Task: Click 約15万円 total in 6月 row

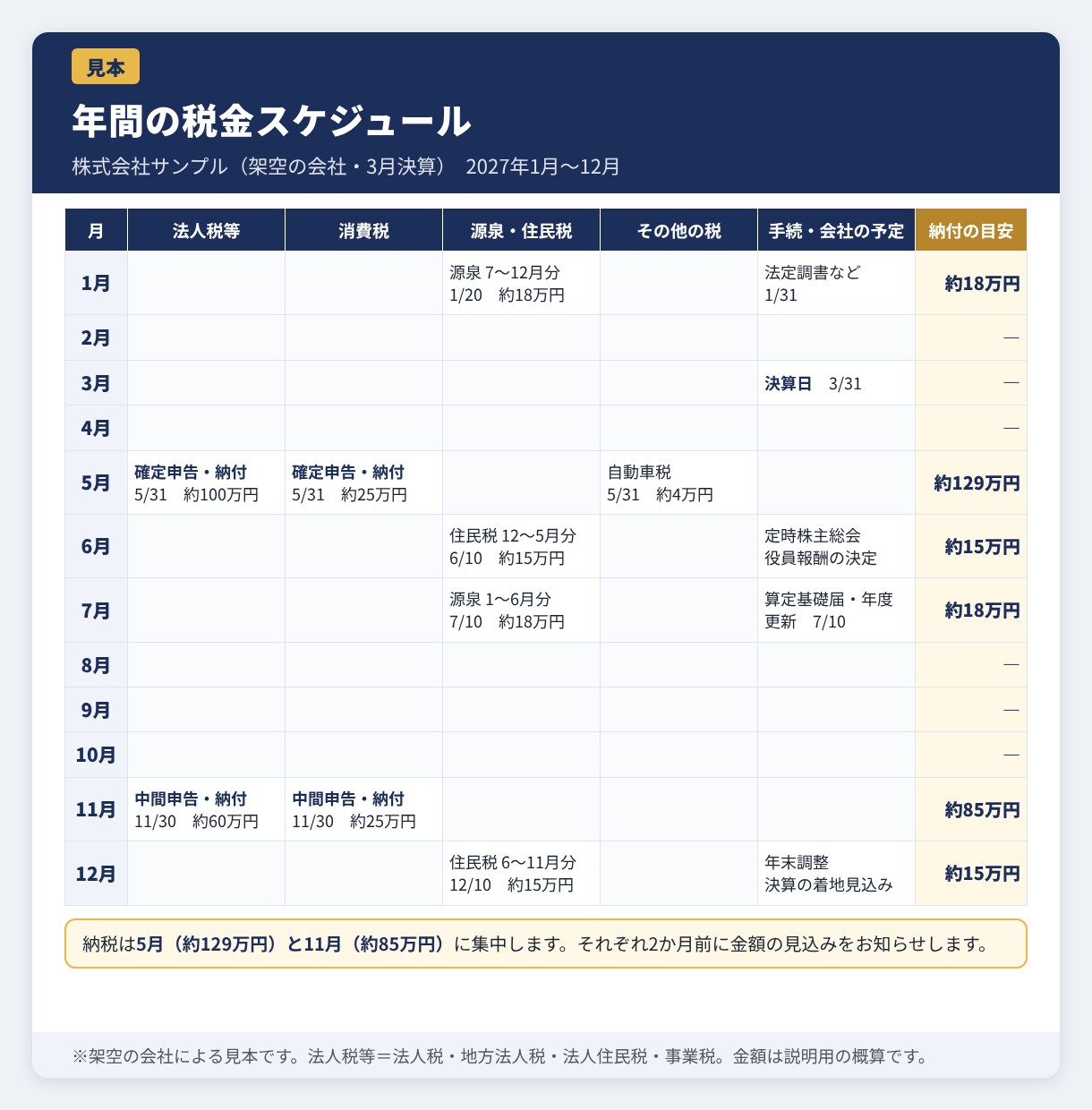Action: (x=971, y=546)
